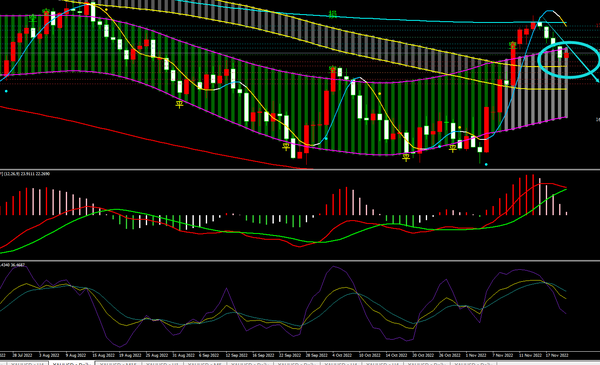600x365 pixels.
Task: Click cyan dot below the 1 Nov candle
Action: (x=486, y=165)
